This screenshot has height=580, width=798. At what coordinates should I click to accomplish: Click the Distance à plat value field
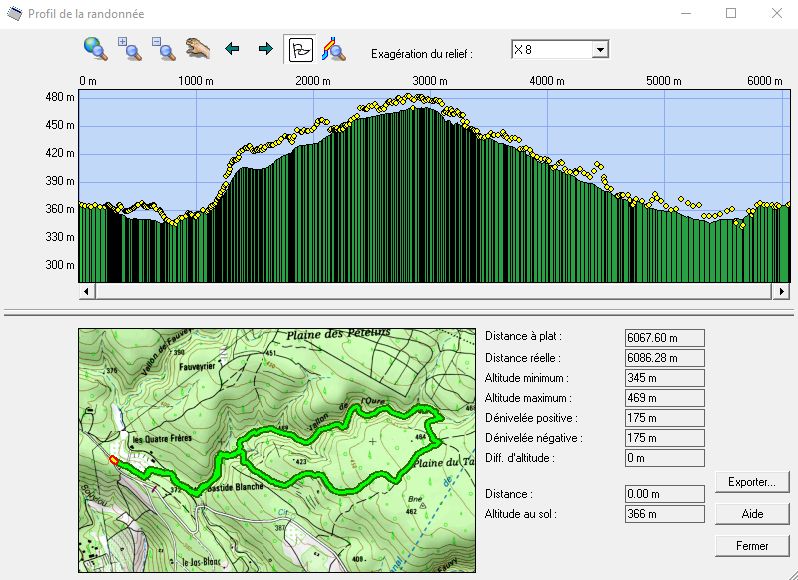click(665, 338)
